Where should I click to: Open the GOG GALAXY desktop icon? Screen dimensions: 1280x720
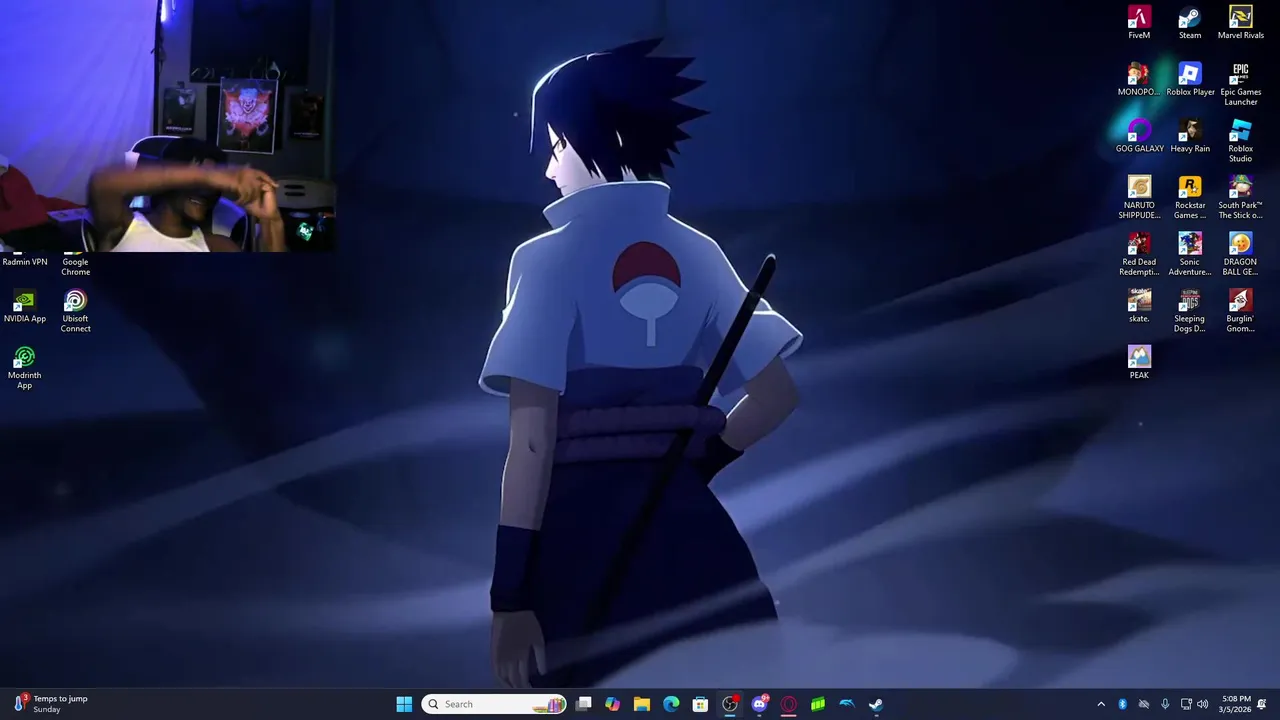click(1139, 137)
